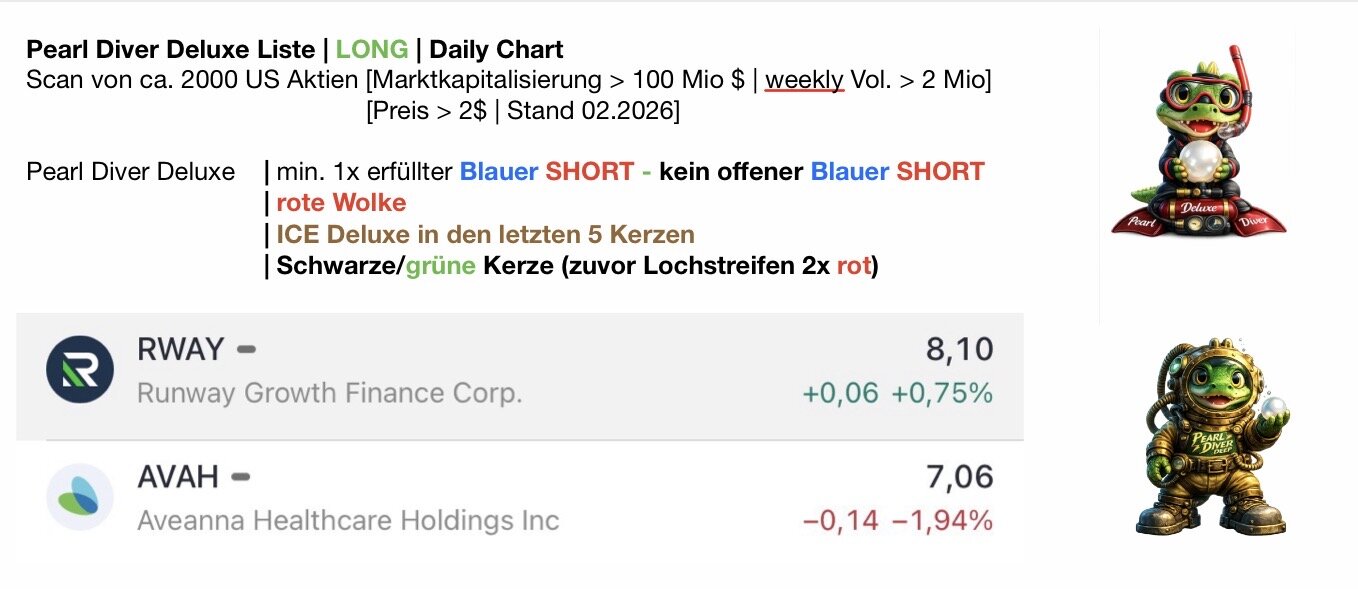Open the Aveanna Healthcare Holdings Inc name
Image resolution: width=1358 pixels, height=589 pixels.
(347, 521)
